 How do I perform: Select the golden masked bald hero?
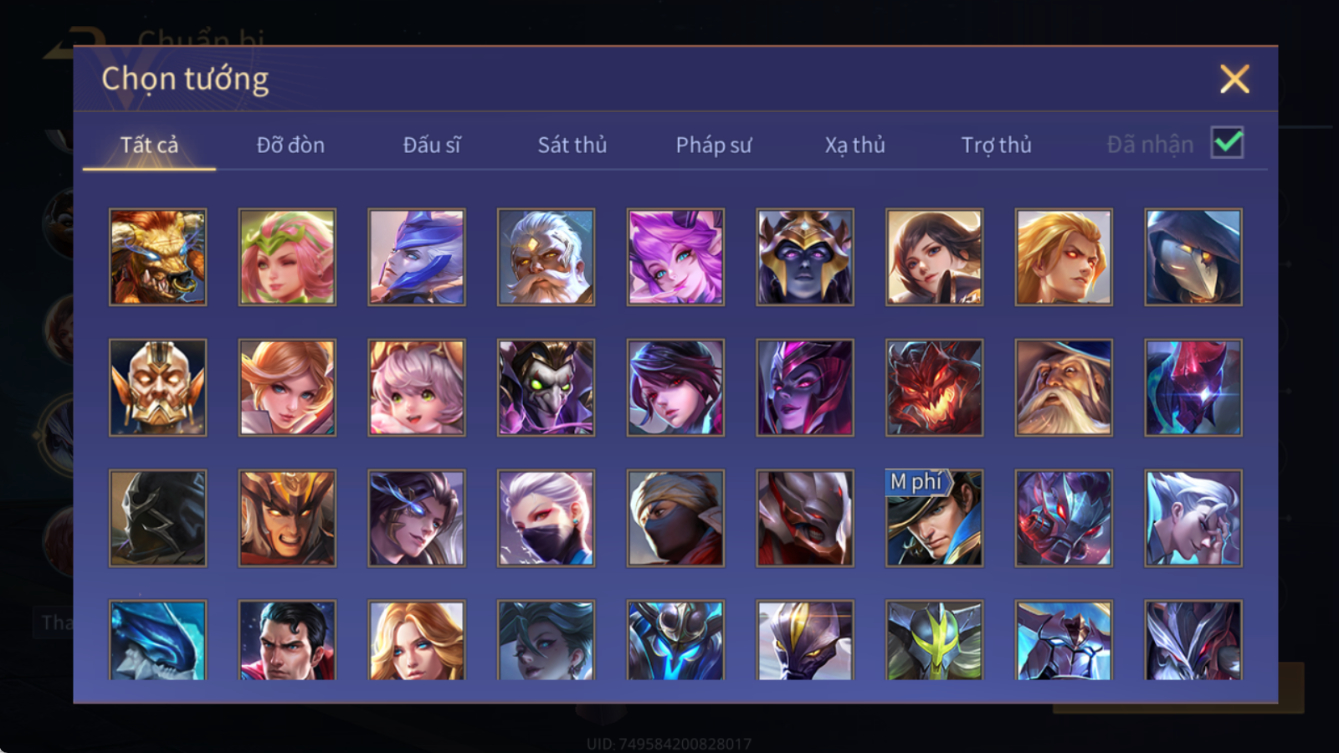tap(158, 388)
